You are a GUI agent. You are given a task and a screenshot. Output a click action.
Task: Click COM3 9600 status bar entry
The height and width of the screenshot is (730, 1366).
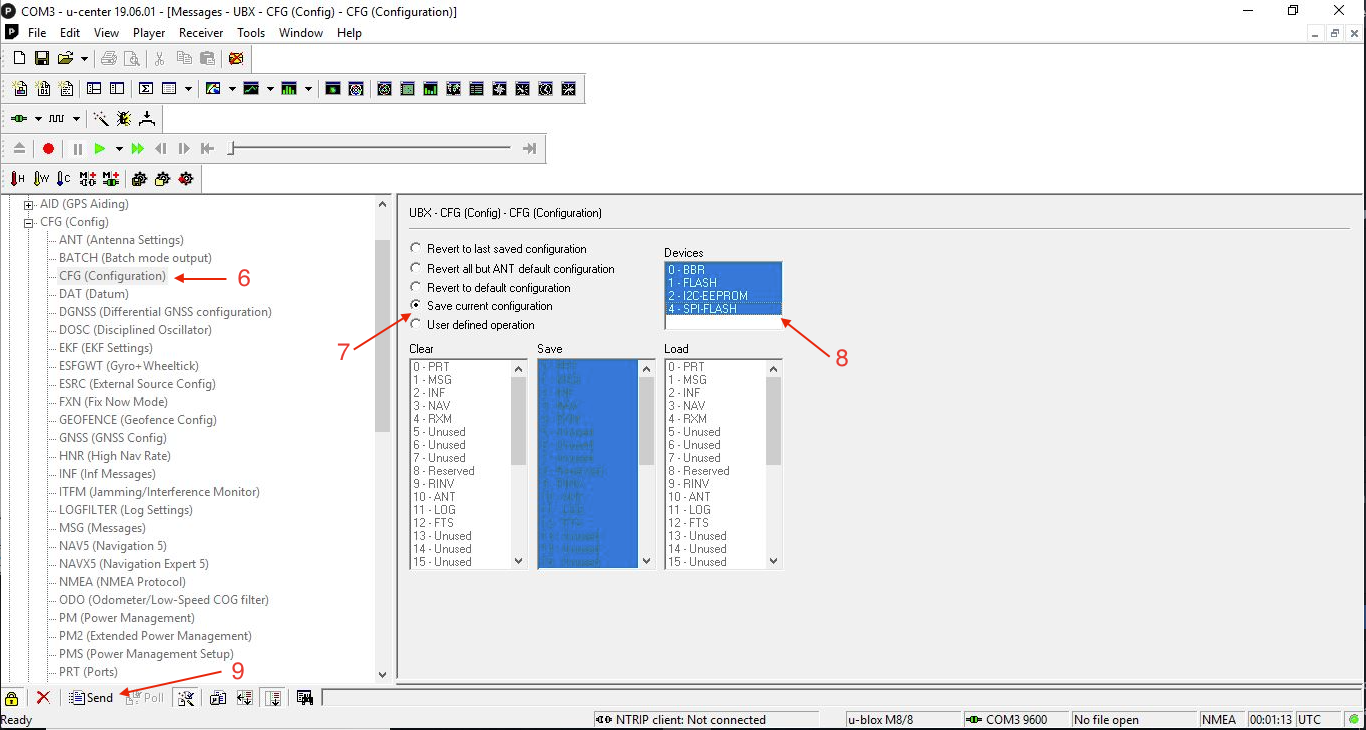click(1015, 720)
